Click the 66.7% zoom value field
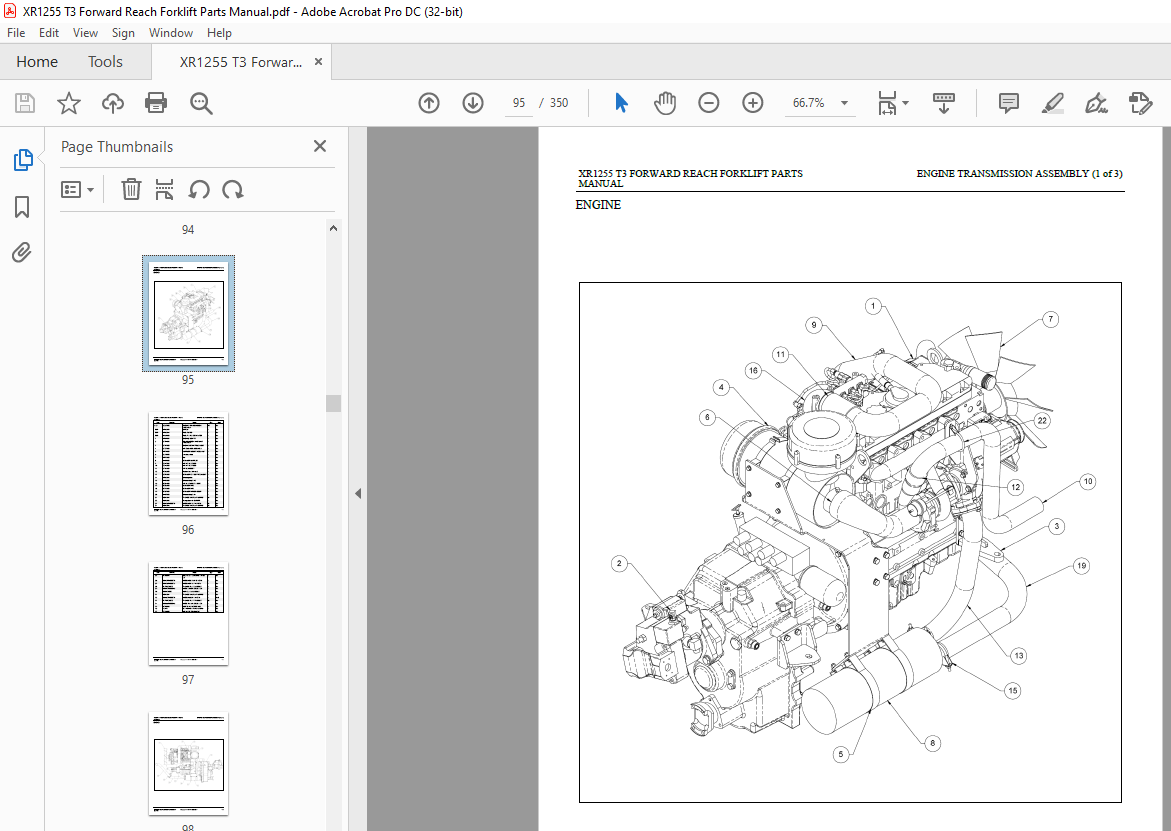 point(809,103)
